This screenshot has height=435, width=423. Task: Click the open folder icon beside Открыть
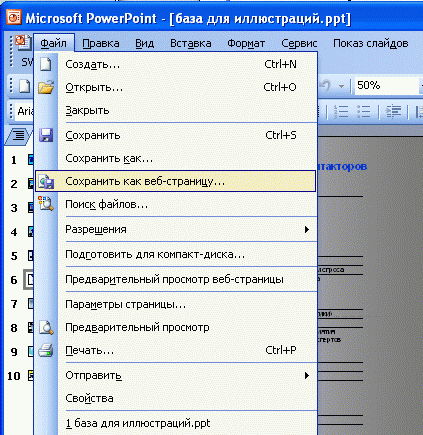[x=46, y=87]
